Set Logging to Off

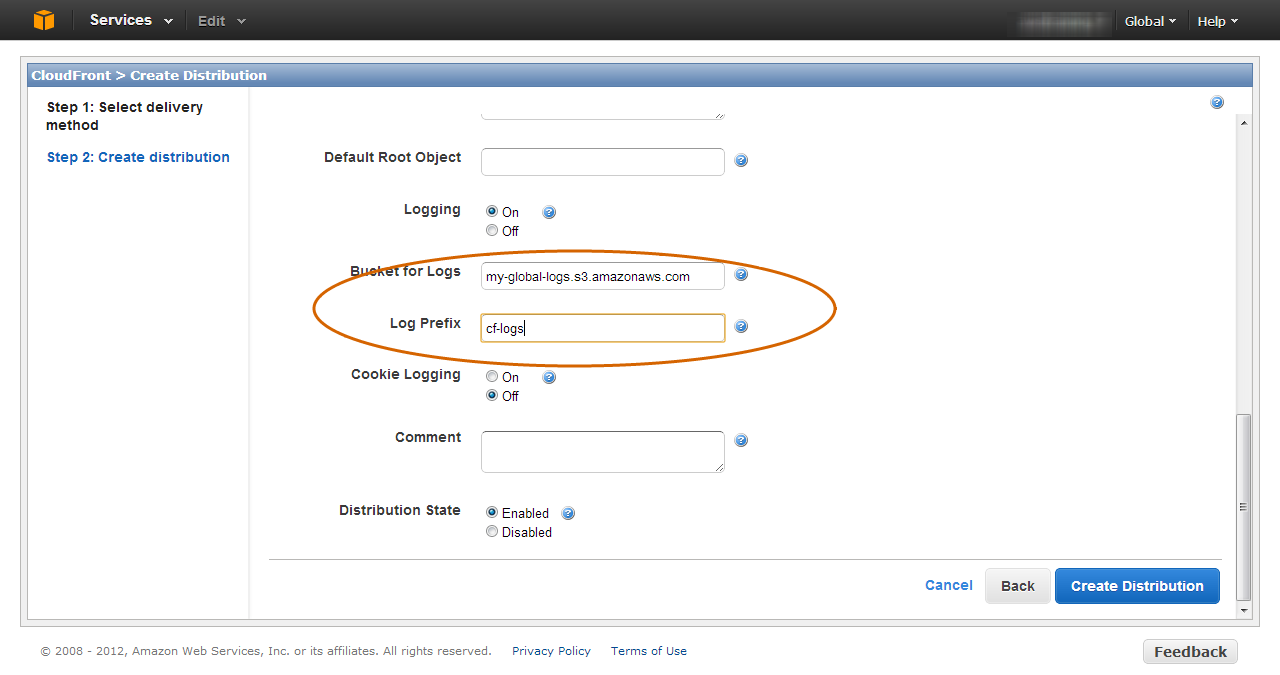[x=492, y=231]
